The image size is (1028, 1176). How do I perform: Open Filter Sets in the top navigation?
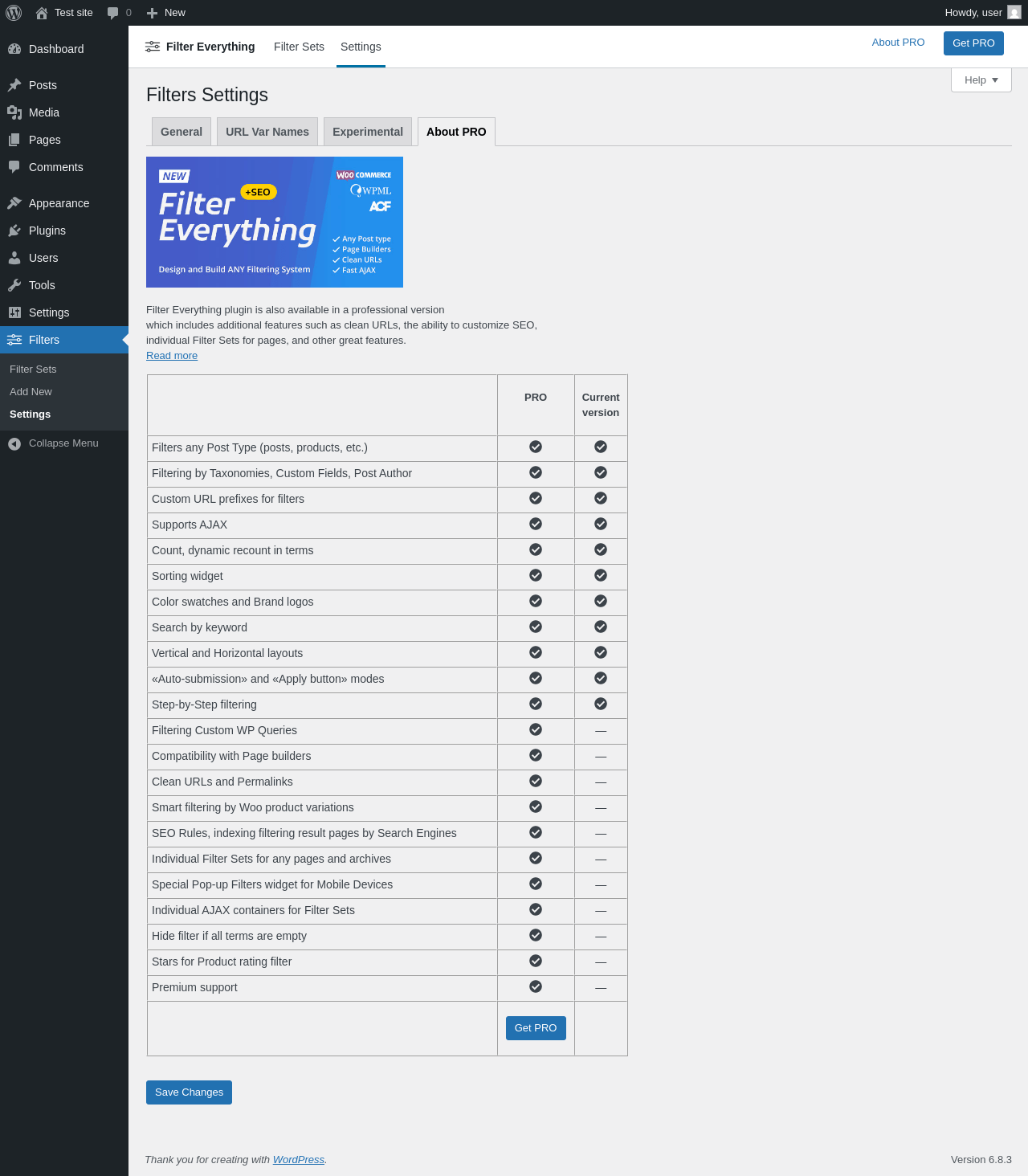click(x=299, y=47)
